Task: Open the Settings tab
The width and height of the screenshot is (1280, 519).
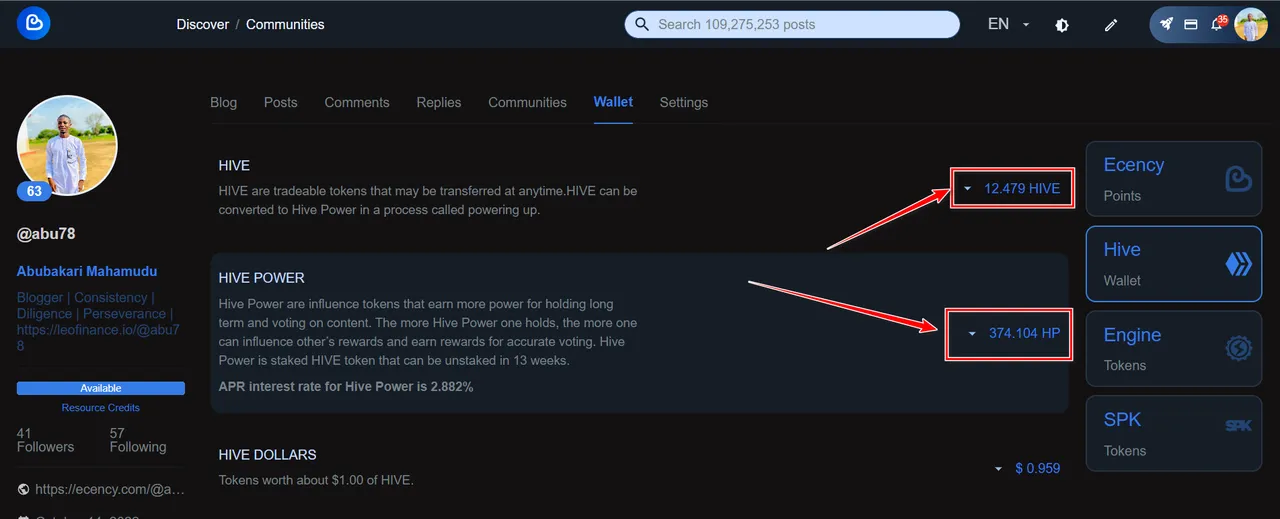Action: point(684,102)
